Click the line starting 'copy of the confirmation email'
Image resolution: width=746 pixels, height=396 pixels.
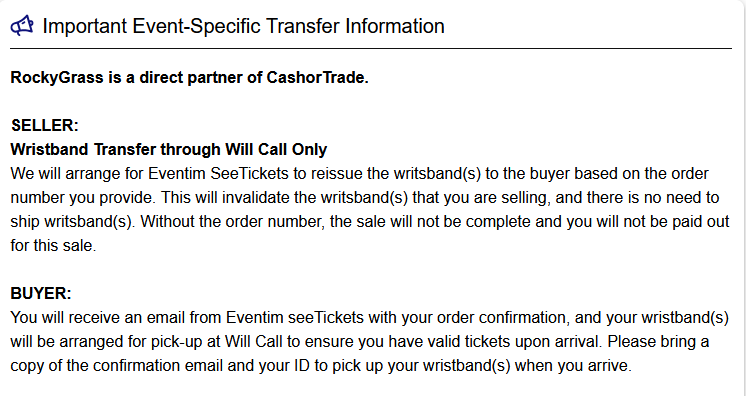(x=321, y=366)
